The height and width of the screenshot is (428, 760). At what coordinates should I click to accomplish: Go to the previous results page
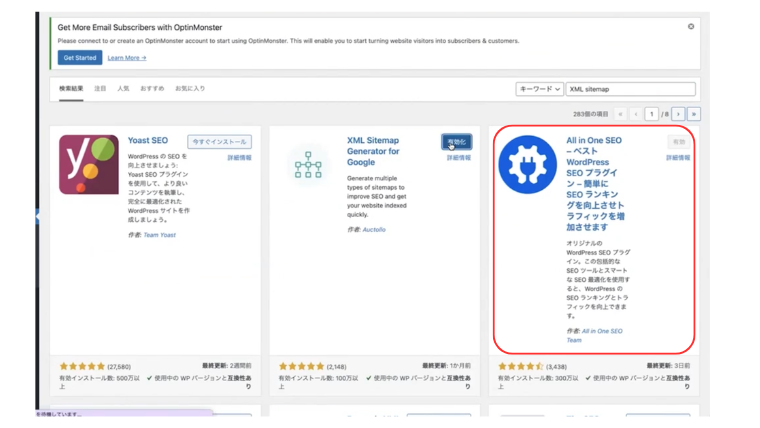tap(636, 114)
